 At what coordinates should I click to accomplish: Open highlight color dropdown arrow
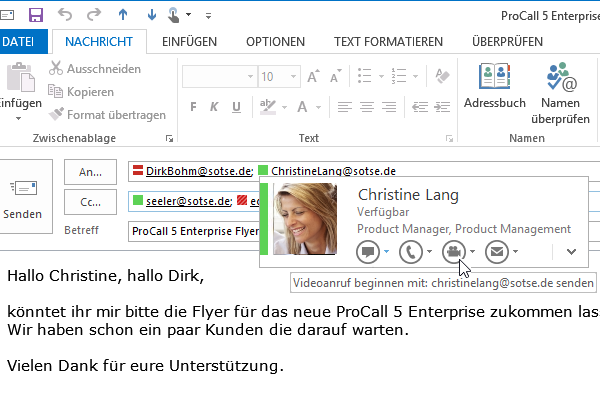coord(284,108)
